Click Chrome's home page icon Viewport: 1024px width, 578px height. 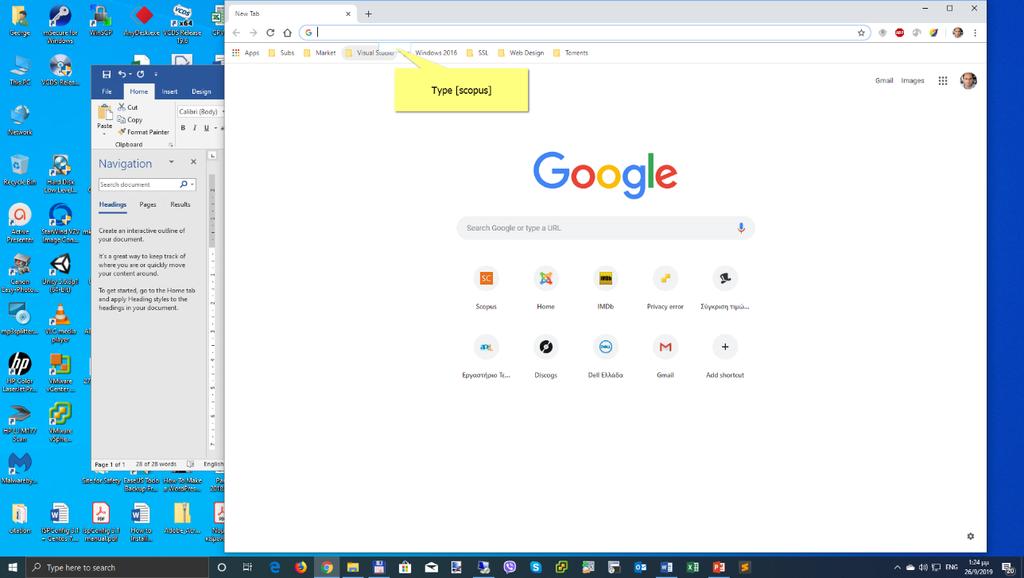[x=287, y=33]
